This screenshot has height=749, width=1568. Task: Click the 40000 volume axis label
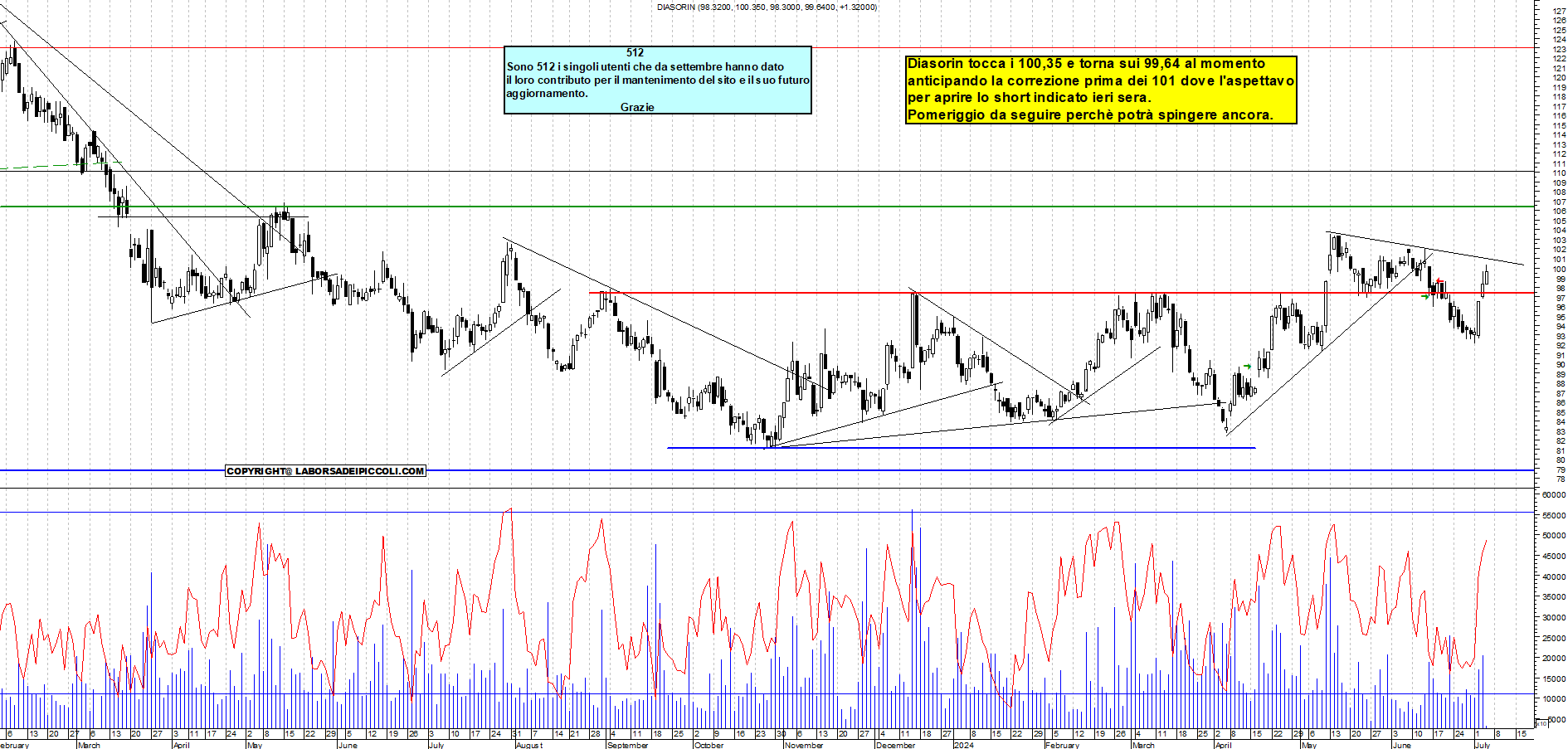(x=1554, y=576)
